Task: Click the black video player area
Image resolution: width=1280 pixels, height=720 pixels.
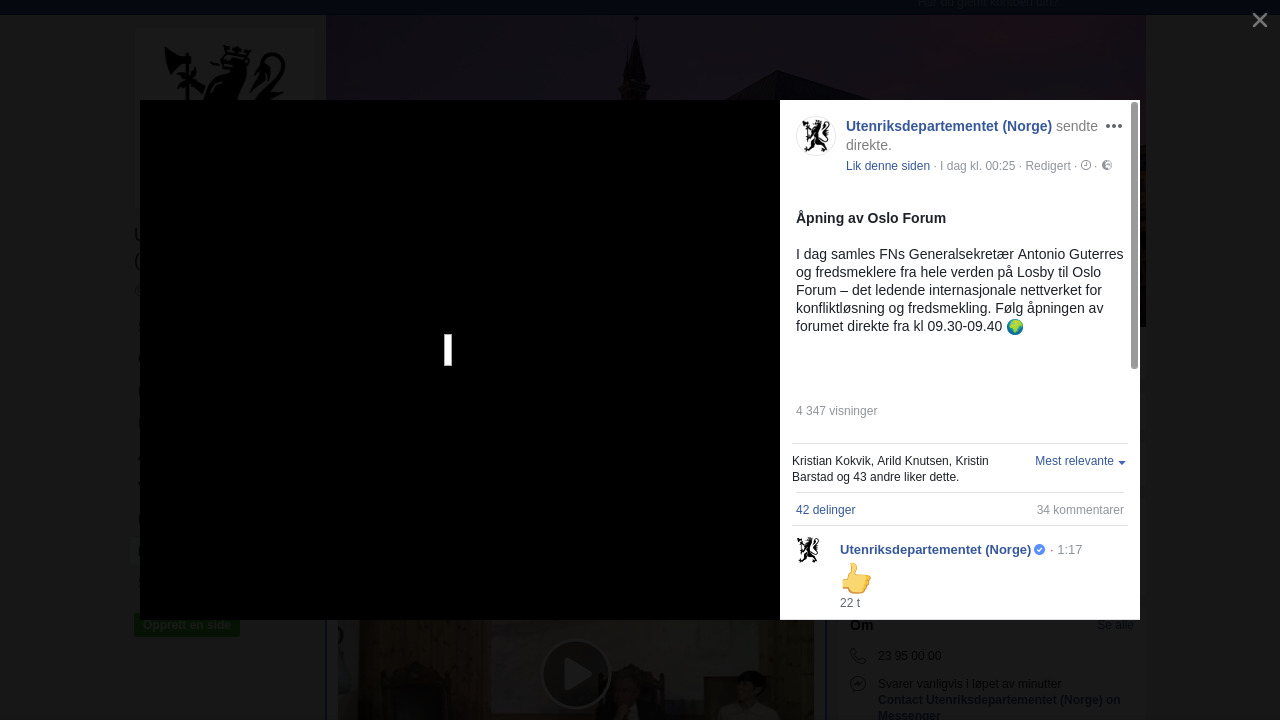Action: [460, 360]
